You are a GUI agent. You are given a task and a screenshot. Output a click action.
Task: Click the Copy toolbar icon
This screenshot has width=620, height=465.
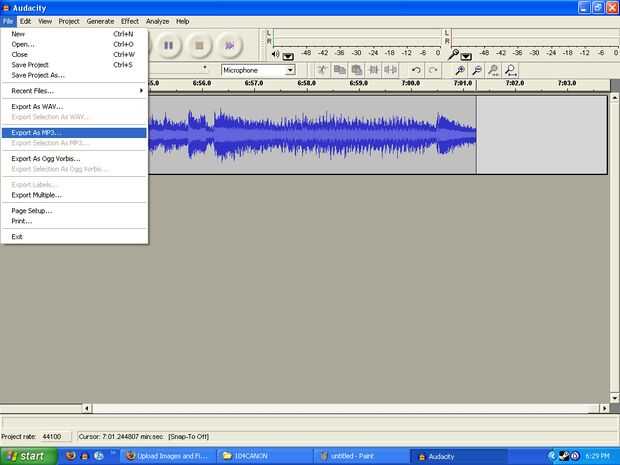click(x=339, y=70)
